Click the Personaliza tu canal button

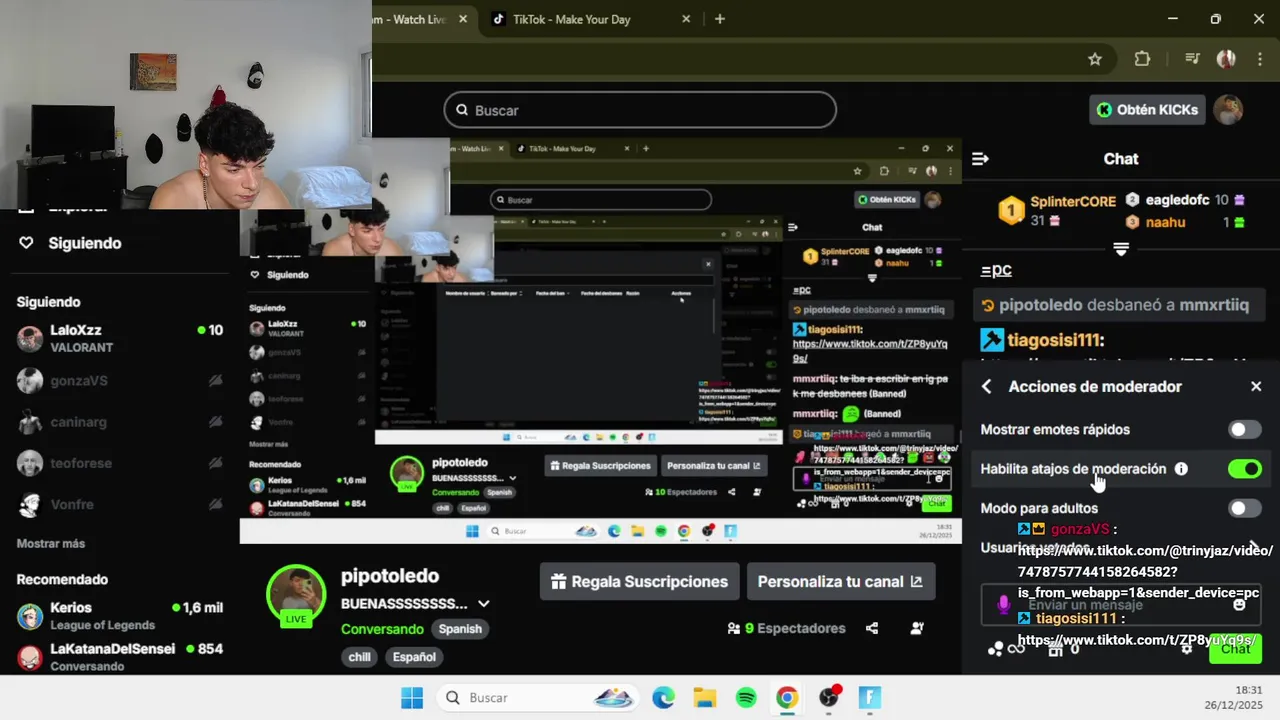[841, 581]
